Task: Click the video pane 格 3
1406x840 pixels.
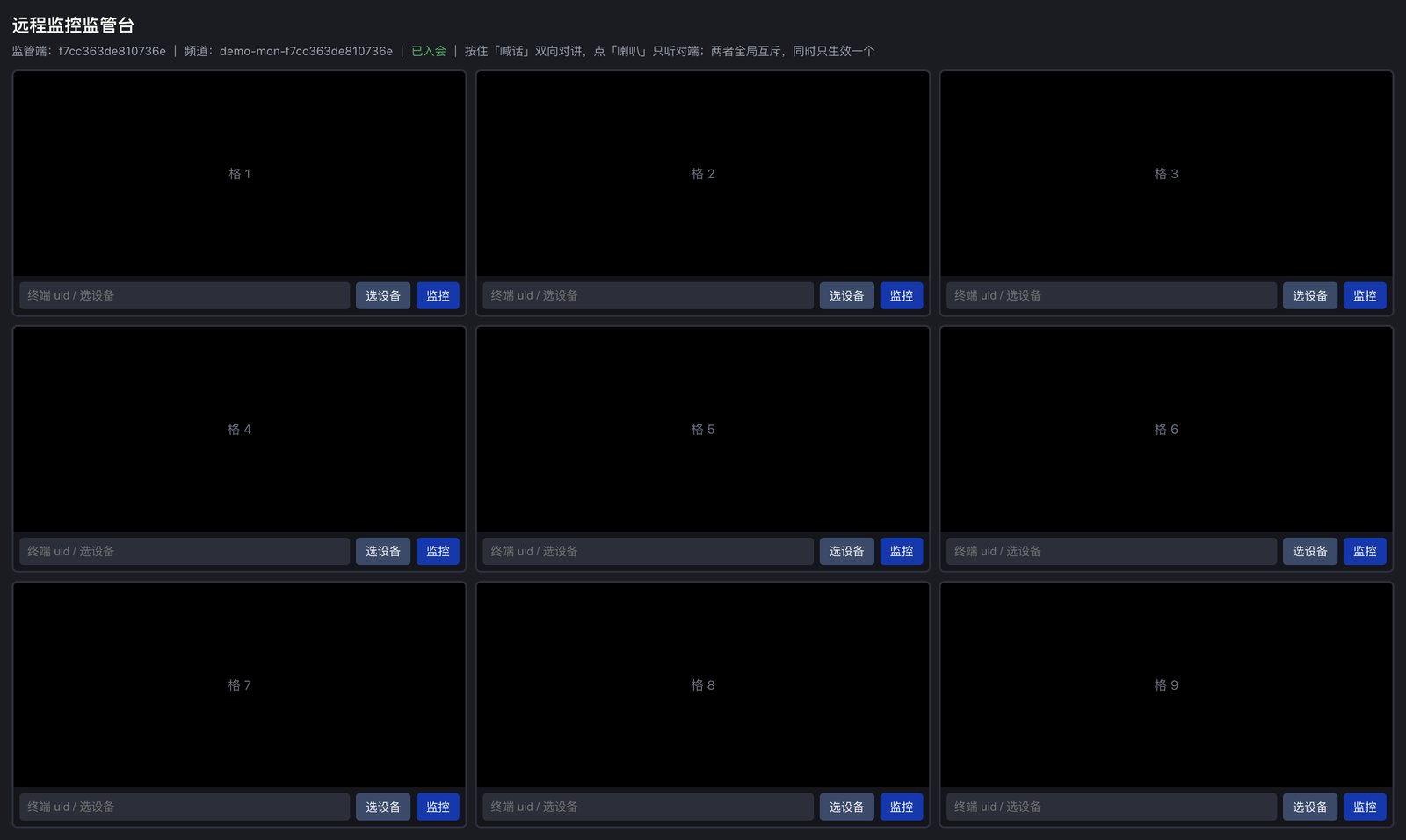Action: (1166, 174)
